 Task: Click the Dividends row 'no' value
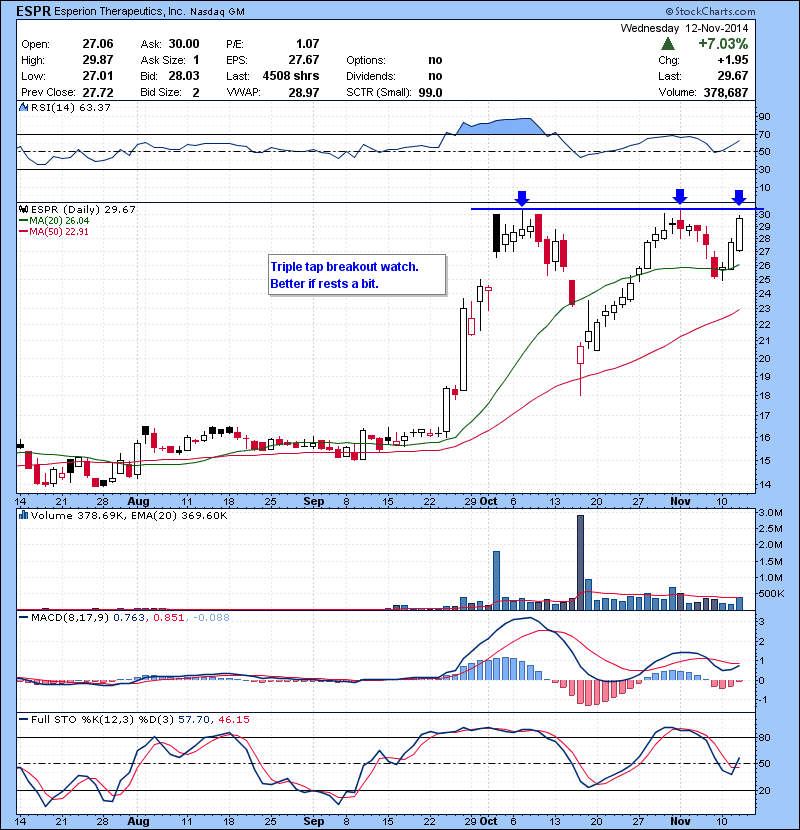[x=435, y=76]
